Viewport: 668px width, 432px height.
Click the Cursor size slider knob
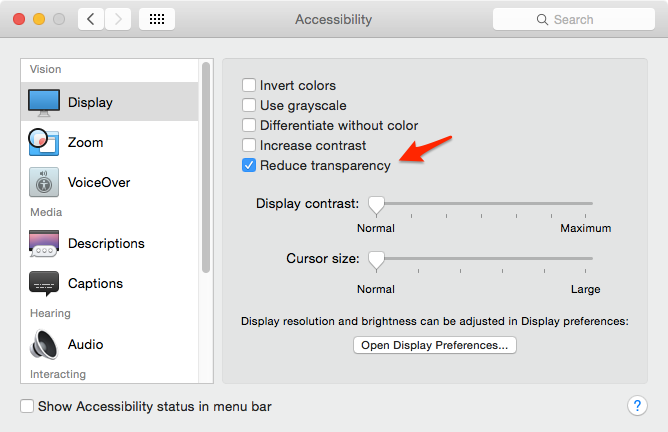tap(376, 260)
